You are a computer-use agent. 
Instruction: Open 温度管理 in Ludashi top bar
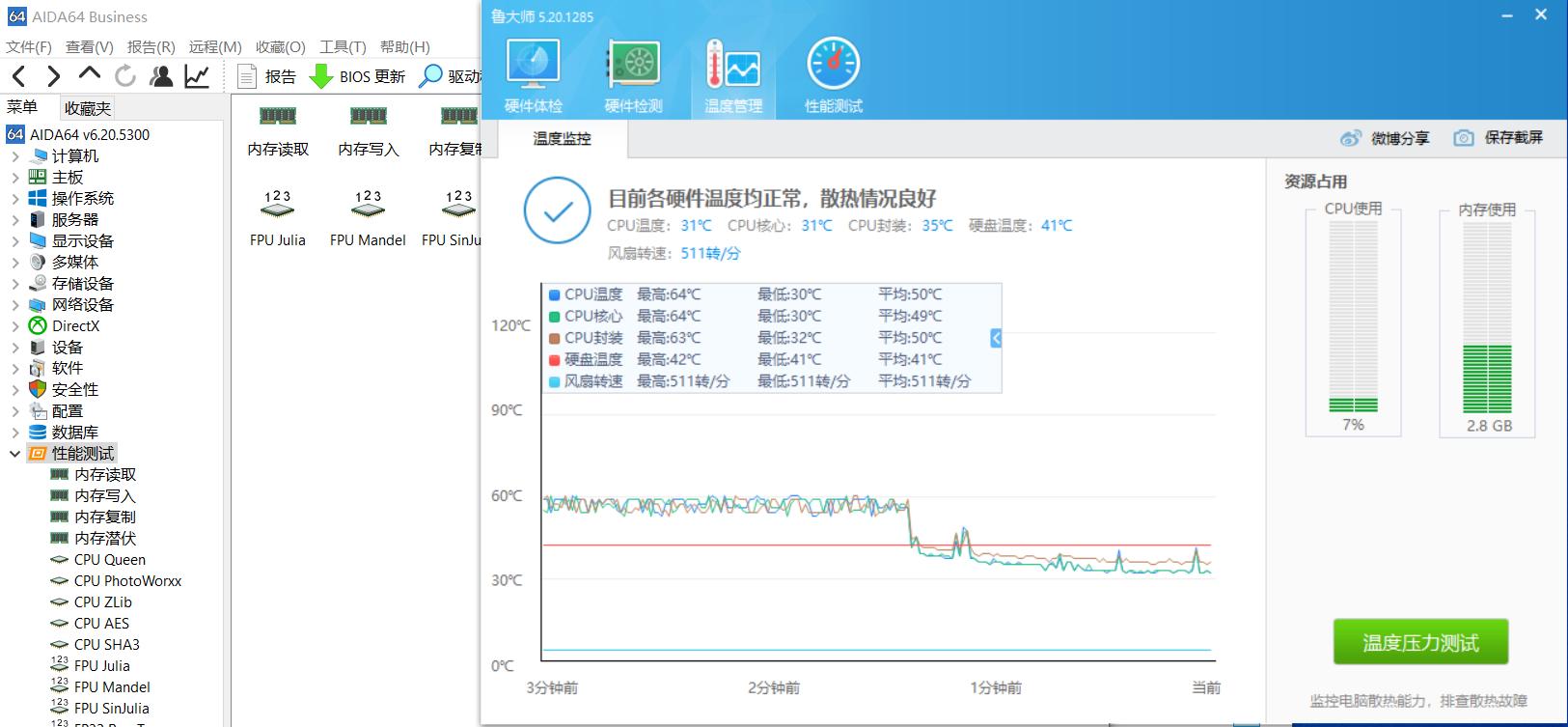point(733,76)
